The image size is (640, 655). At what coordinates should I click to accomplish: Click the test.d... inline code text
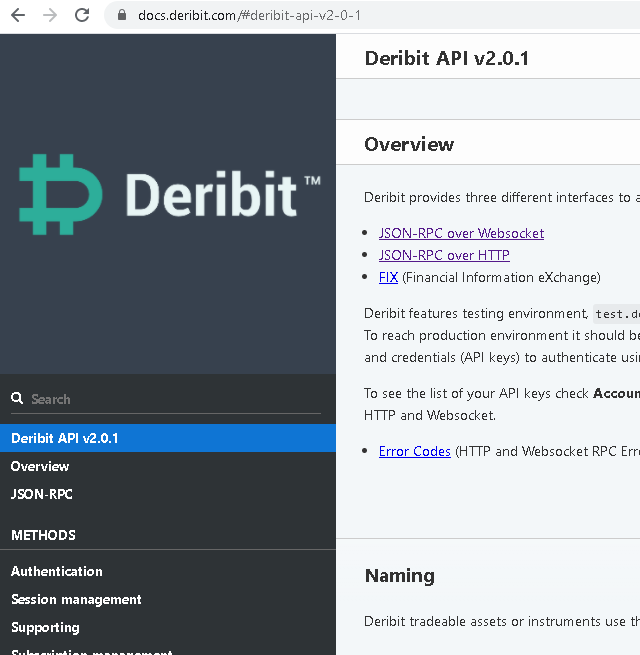[x=617, y=314]
